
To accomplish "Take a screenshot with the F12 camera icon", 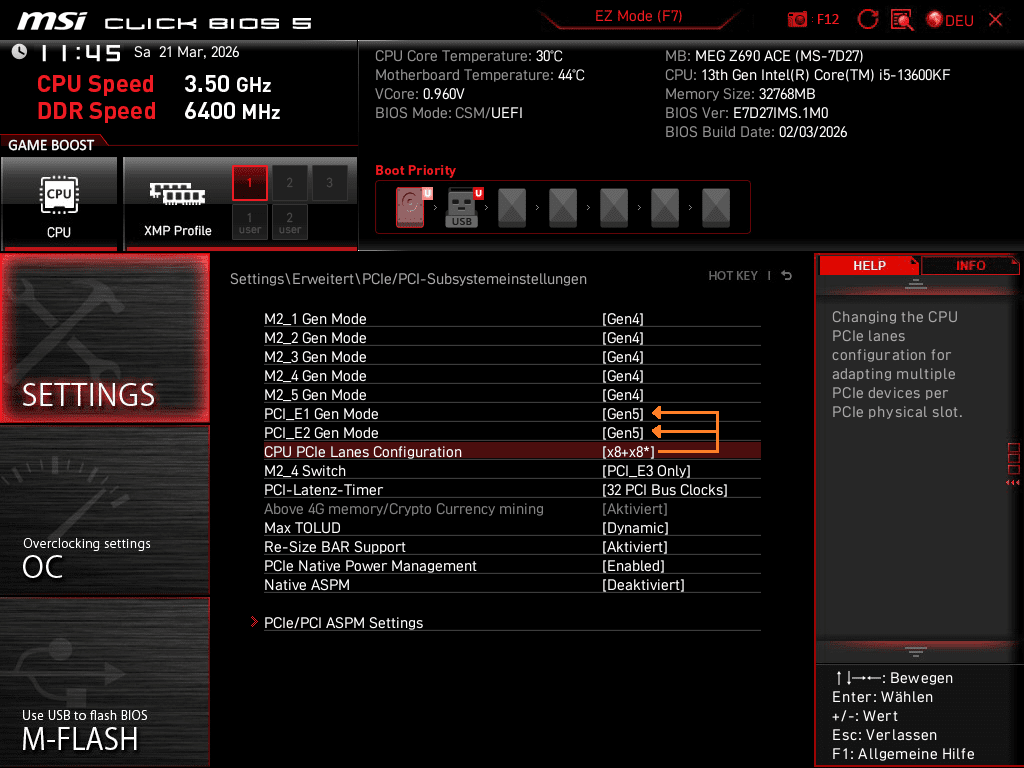I will [x=797, y=20].
